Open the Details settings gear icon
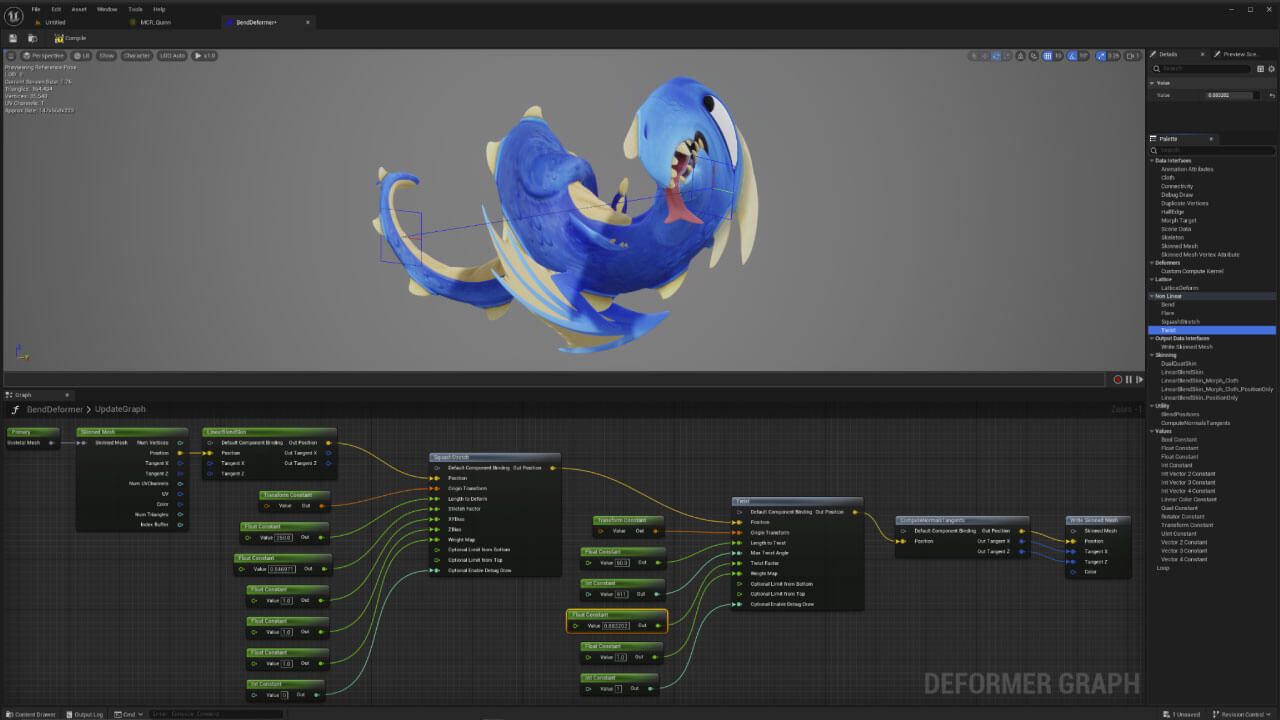This screenshot has width=1280, height=720. tap(1271, 68)
